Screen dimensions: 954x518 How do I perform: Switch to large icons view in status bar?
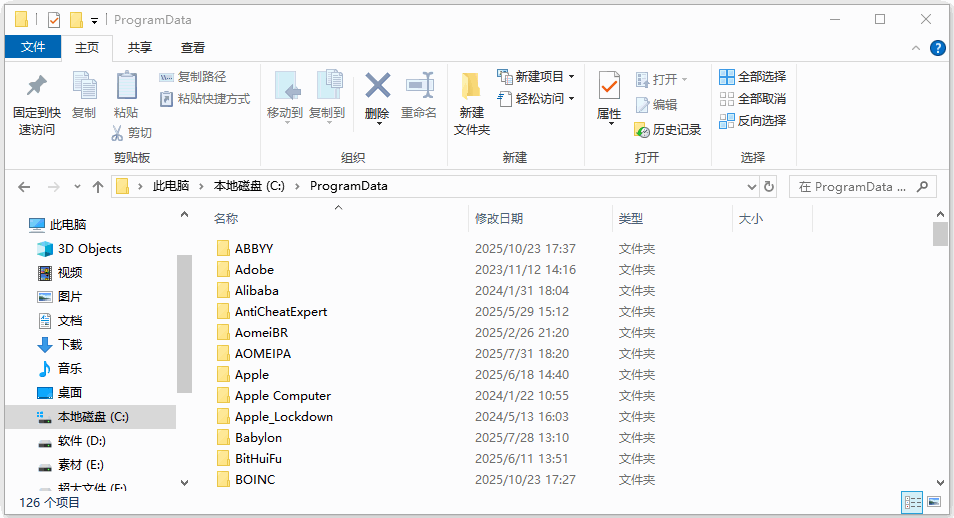pyautogui.click(x=935, y=502)
